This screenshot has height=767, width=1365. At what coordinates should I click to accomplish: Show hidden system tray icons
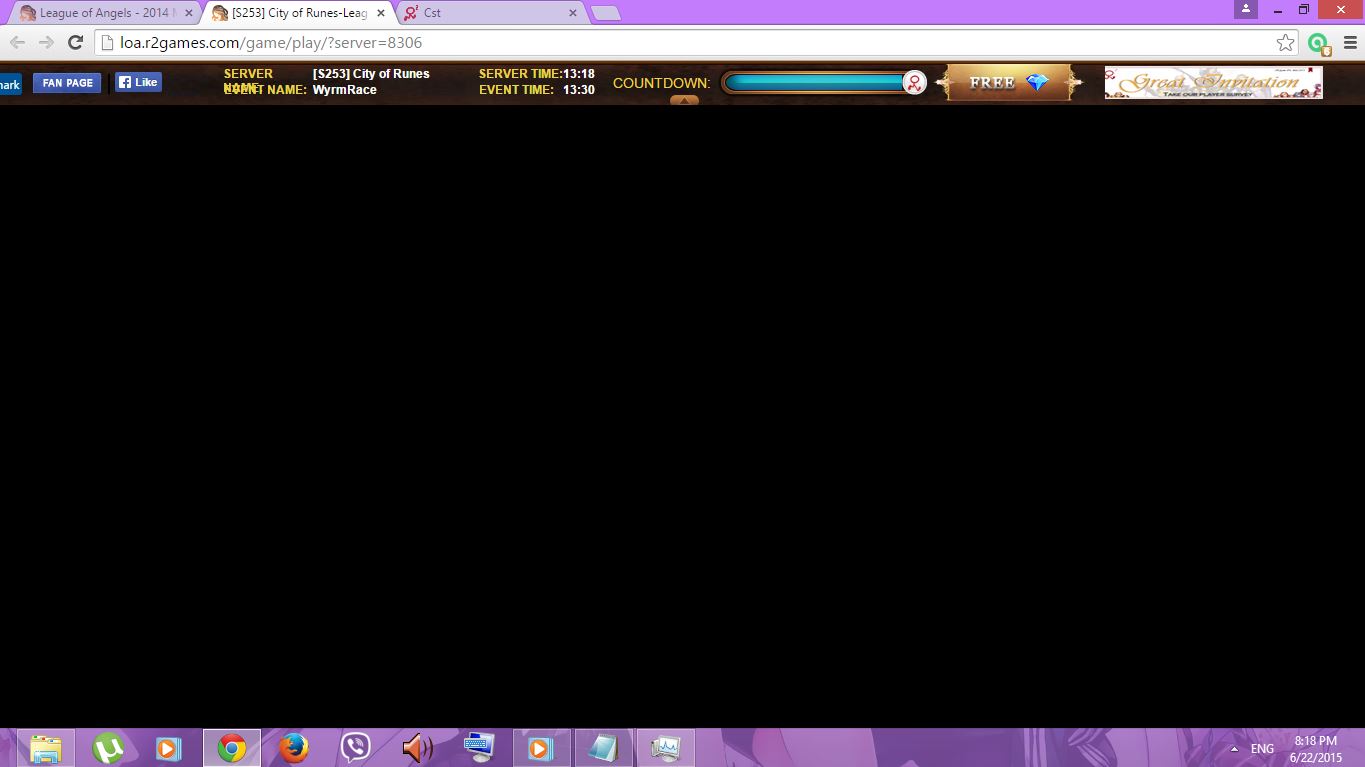[x=1234, y=749]
